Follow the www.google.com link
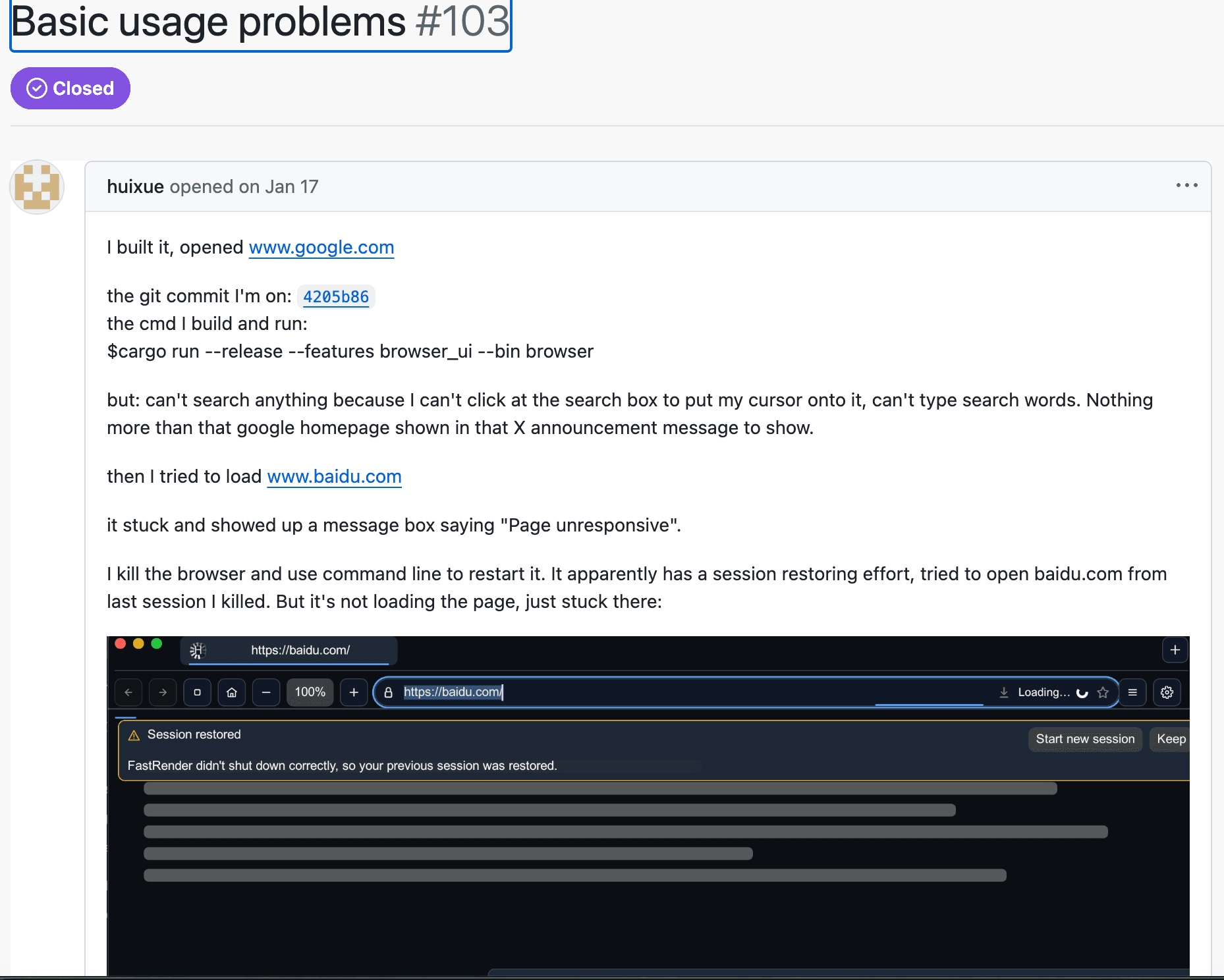Image resolution: width=1224 pixels, height=980 pixels. click(x=321, y=248)
